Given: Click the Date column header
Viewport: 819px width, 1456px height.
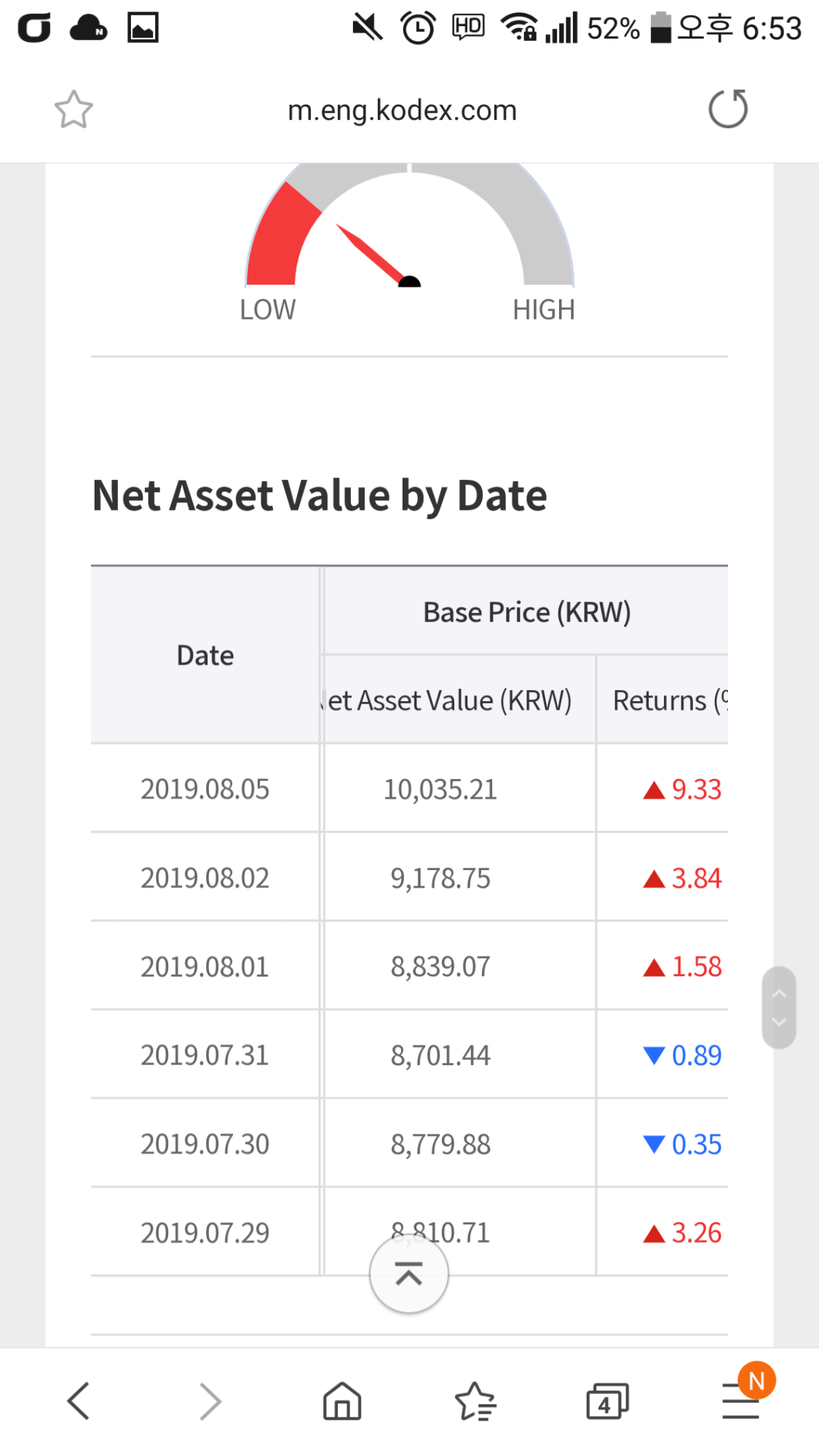Looking at the screenshot, I should point(205,655).
